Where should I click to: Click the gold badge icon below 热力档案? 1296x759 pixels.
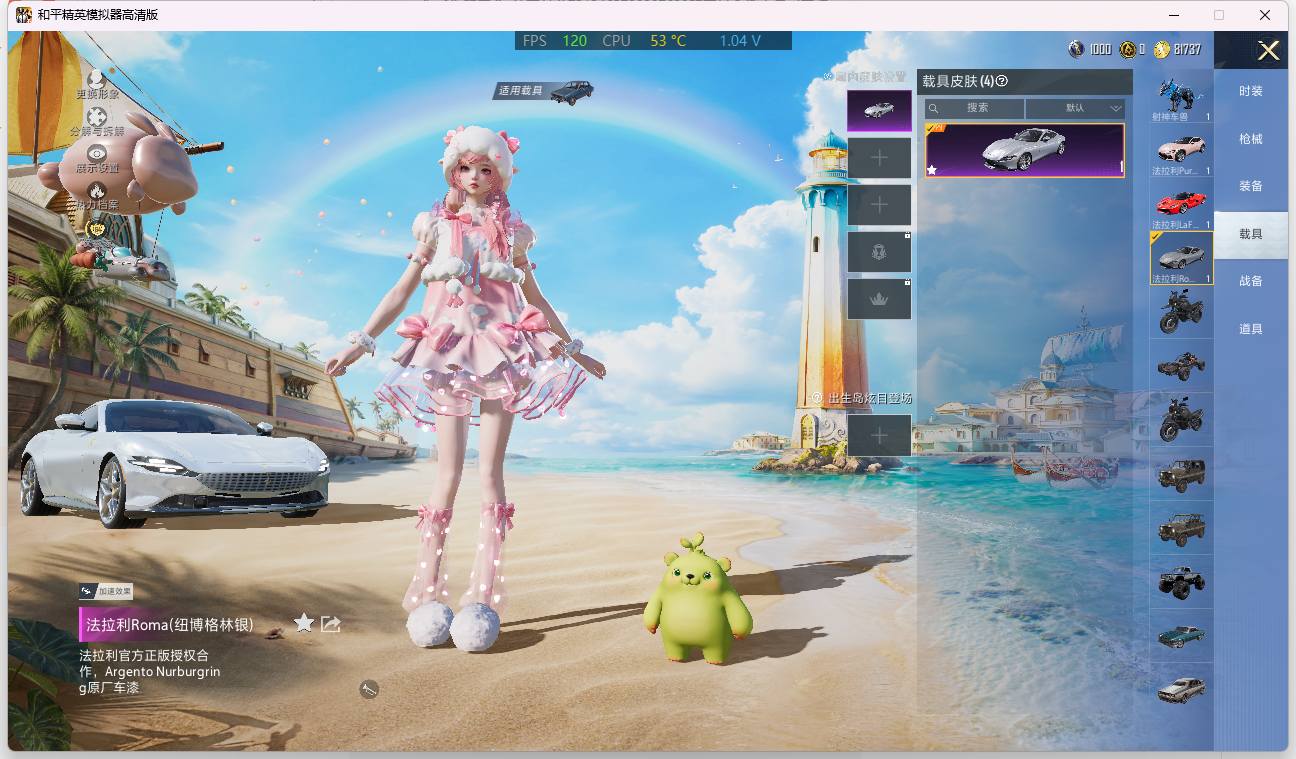[97, 229]
